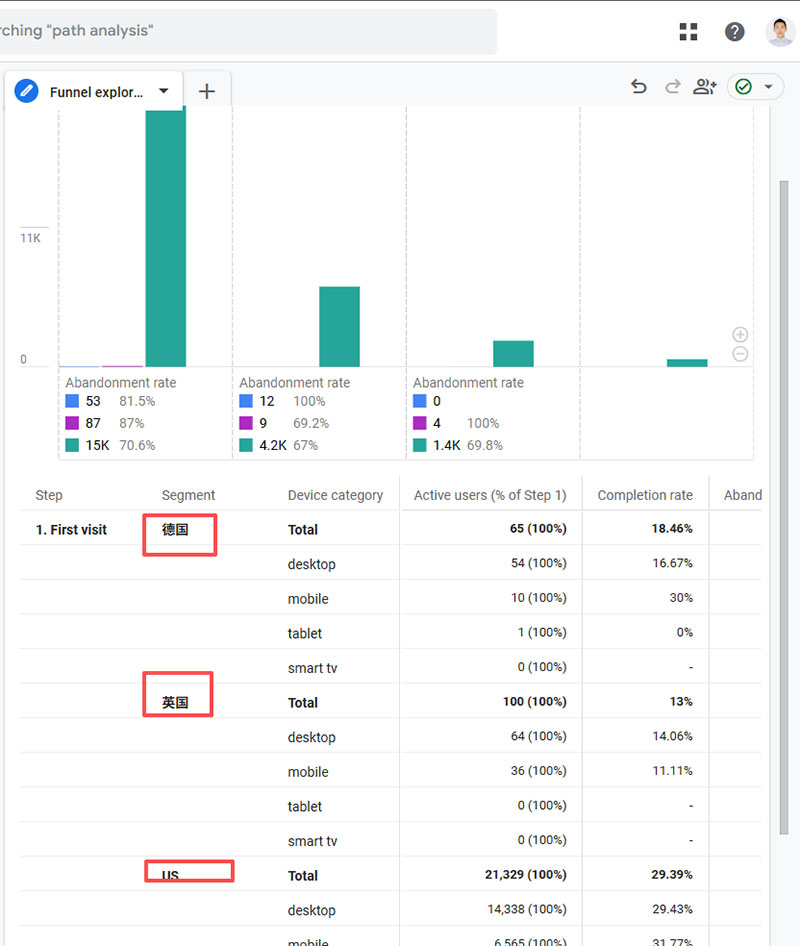Click the pencil edit icon on tab
Viewport: 800px width, 946px height.
27,92
